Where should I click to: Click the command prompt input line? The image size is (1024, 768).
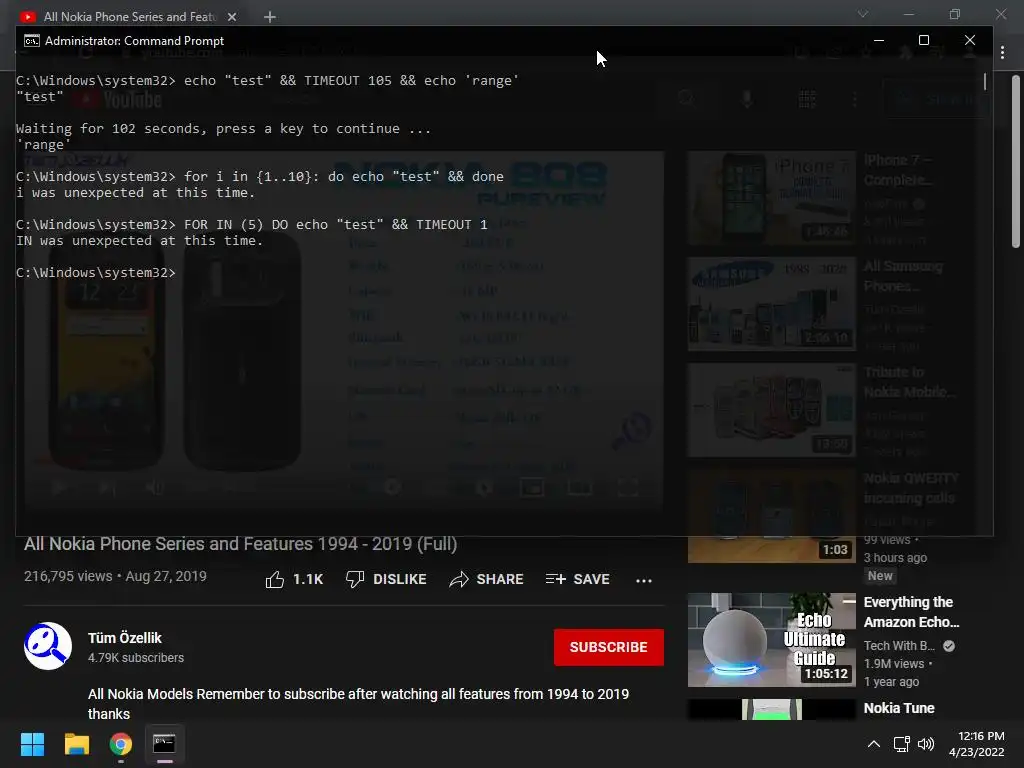point(96,272)
